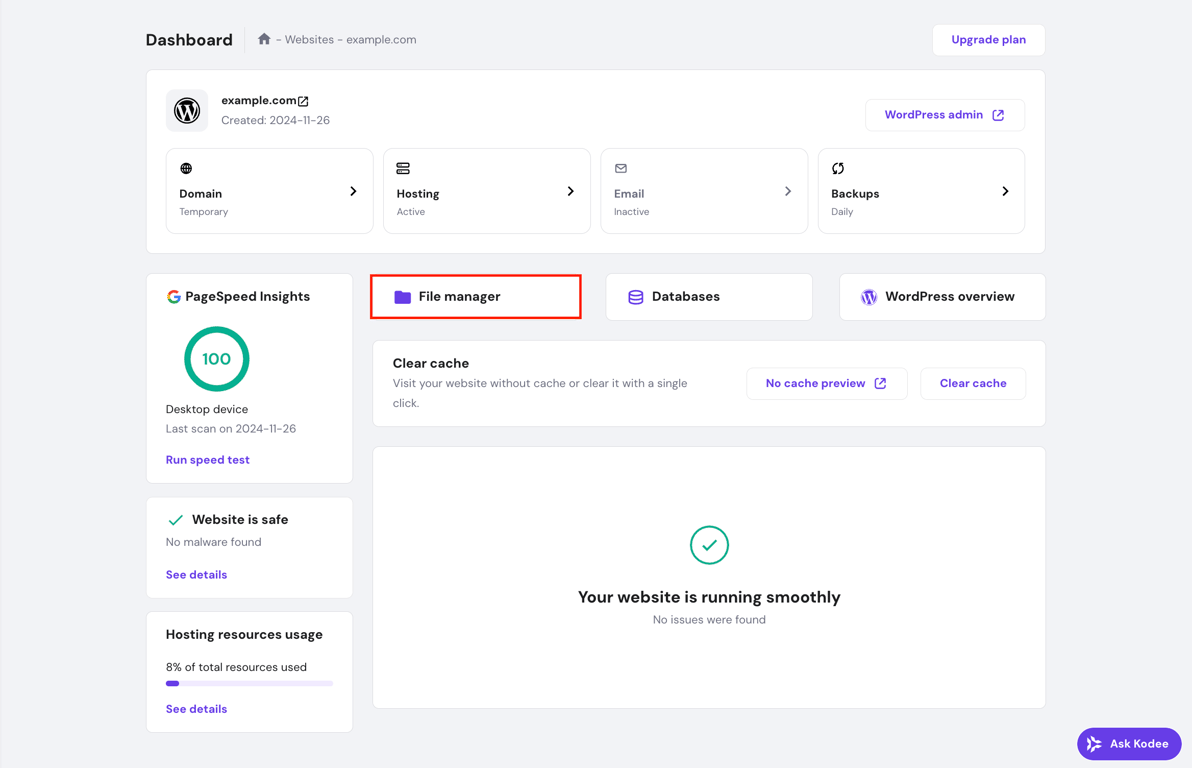1192x768 pixels.
Task: Click the Google icon next to PageSpeed Insights
Action: (x=172, y=296)
